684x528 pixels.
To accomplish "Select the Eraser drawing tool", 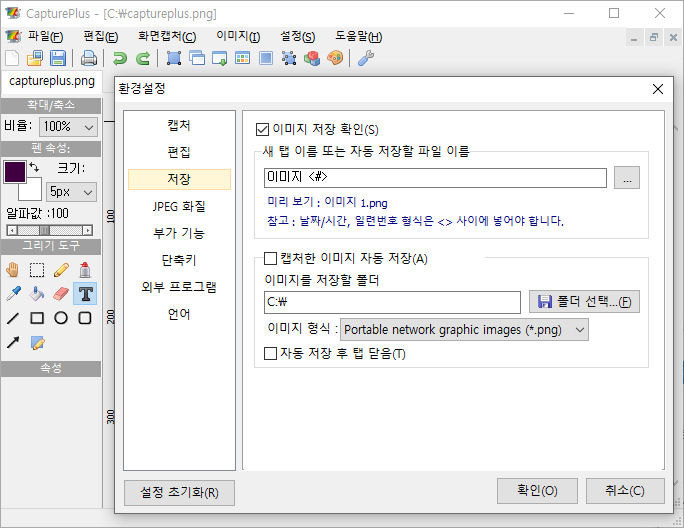I will 61,294.
